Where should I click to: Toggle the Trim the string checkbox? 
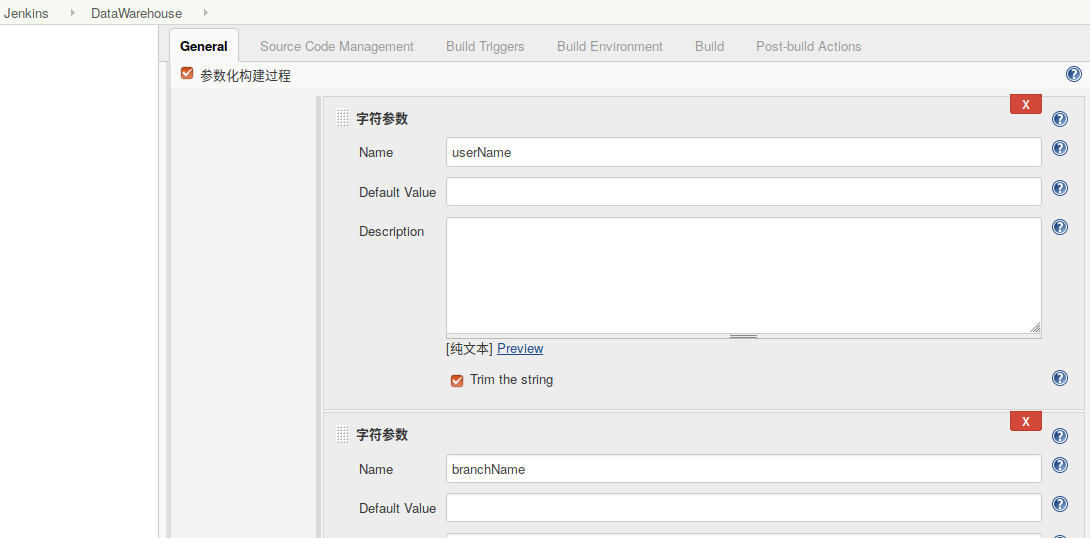pyautogui.click(x=457, y=381)
